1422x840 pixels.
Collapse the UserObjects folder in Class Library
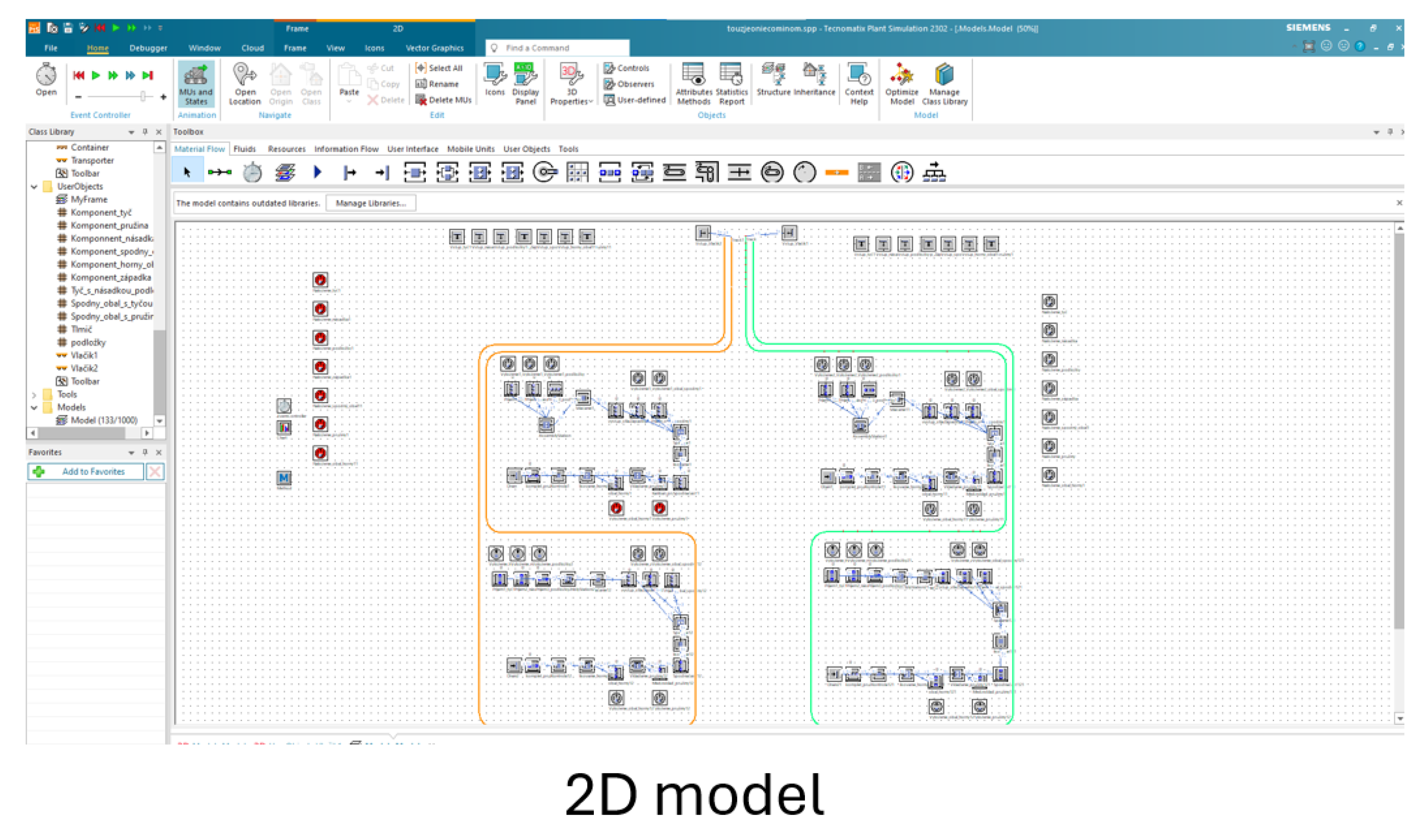pos(34,187)
